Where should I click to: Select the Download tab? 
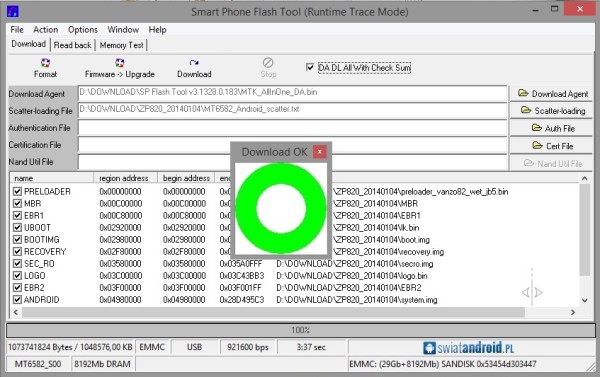click(x=29, y=44)
